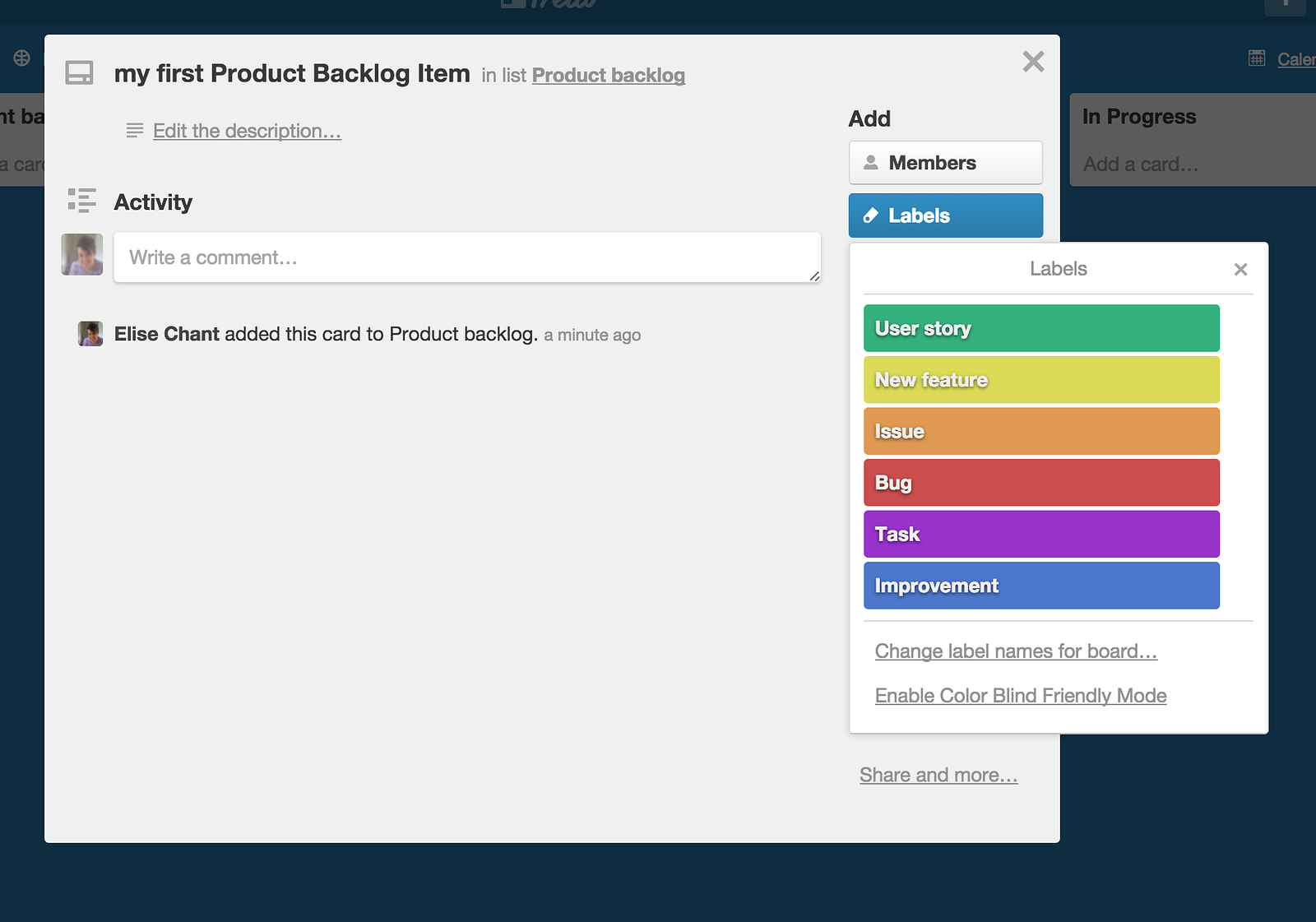Close the Labels popup with its X

tap(1240, 269)
